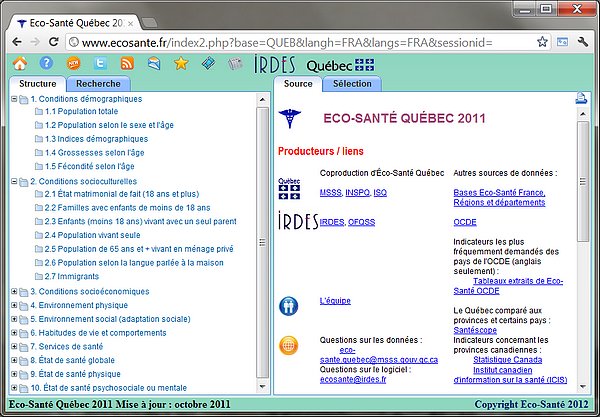Select the Eco-Santé Québec browser tab
The height and width of the screenshot is (417, 600).
[75, 23]
